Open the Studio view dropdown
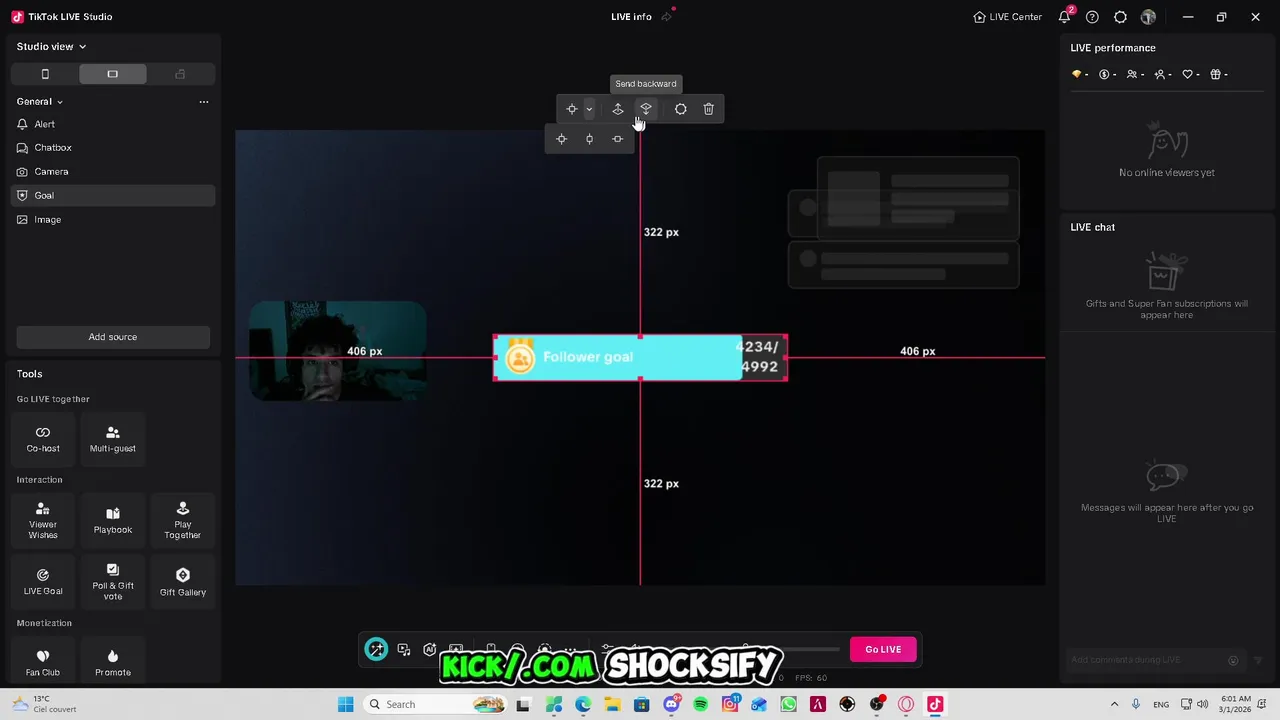The image size is (1280, 720). (51, 46)
